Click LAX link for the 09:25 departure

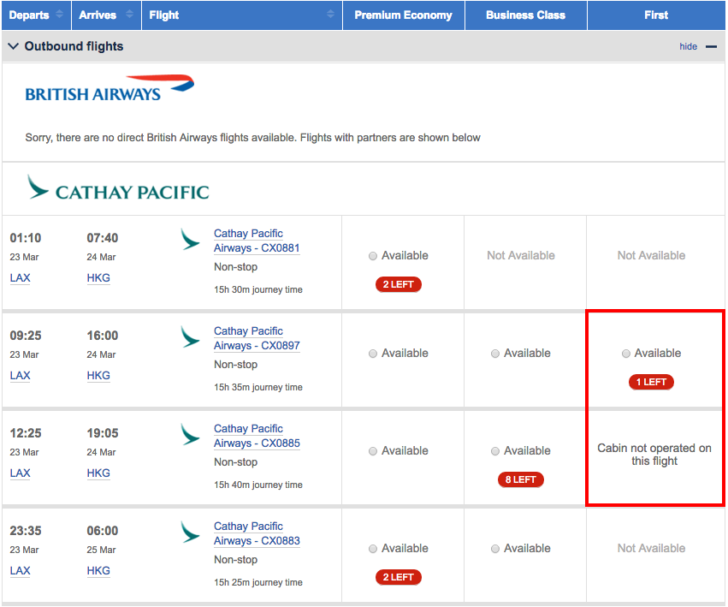[x=20, y=375]
